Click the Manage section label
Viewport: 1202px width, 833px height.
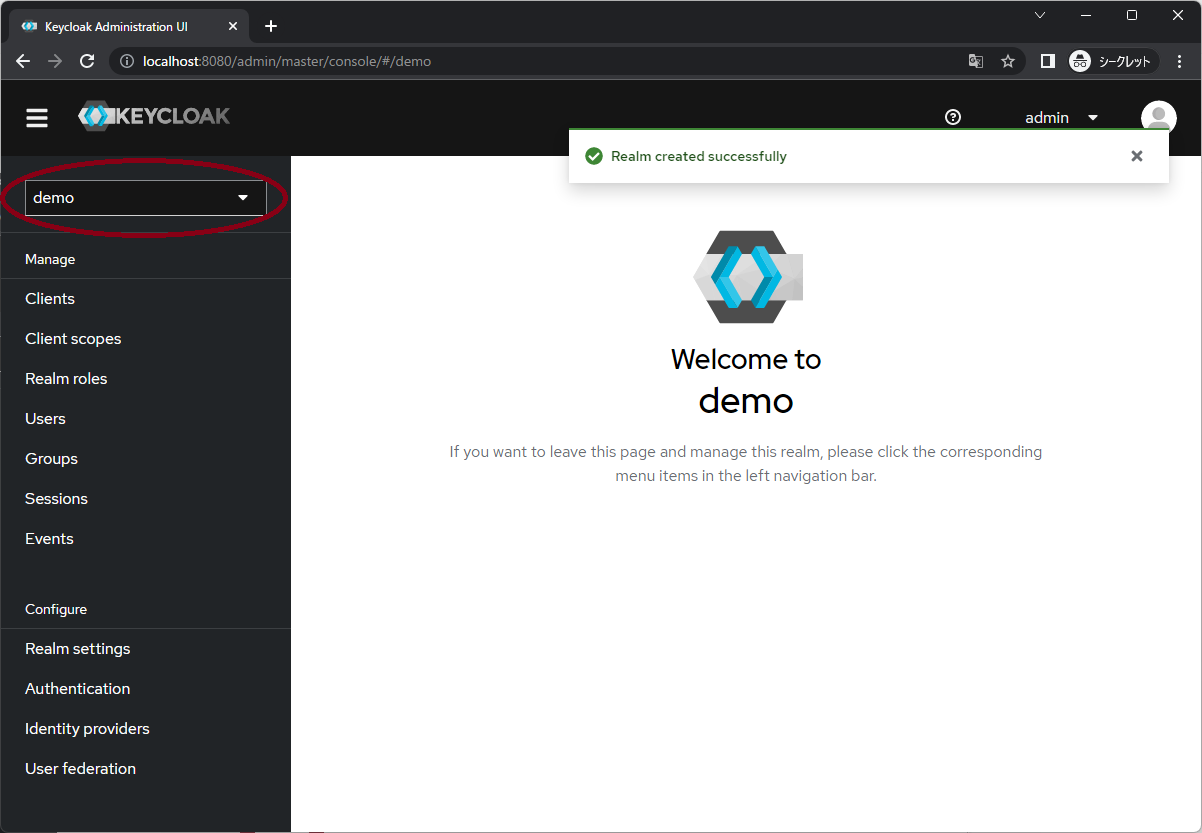(x=50, y=259)
